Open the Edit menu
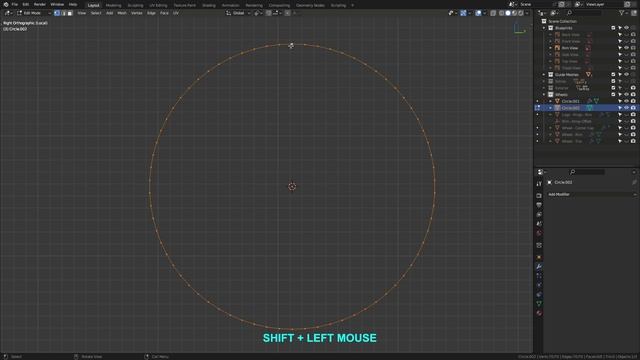This screenshot has height=360, width=640. click(26, 4)
